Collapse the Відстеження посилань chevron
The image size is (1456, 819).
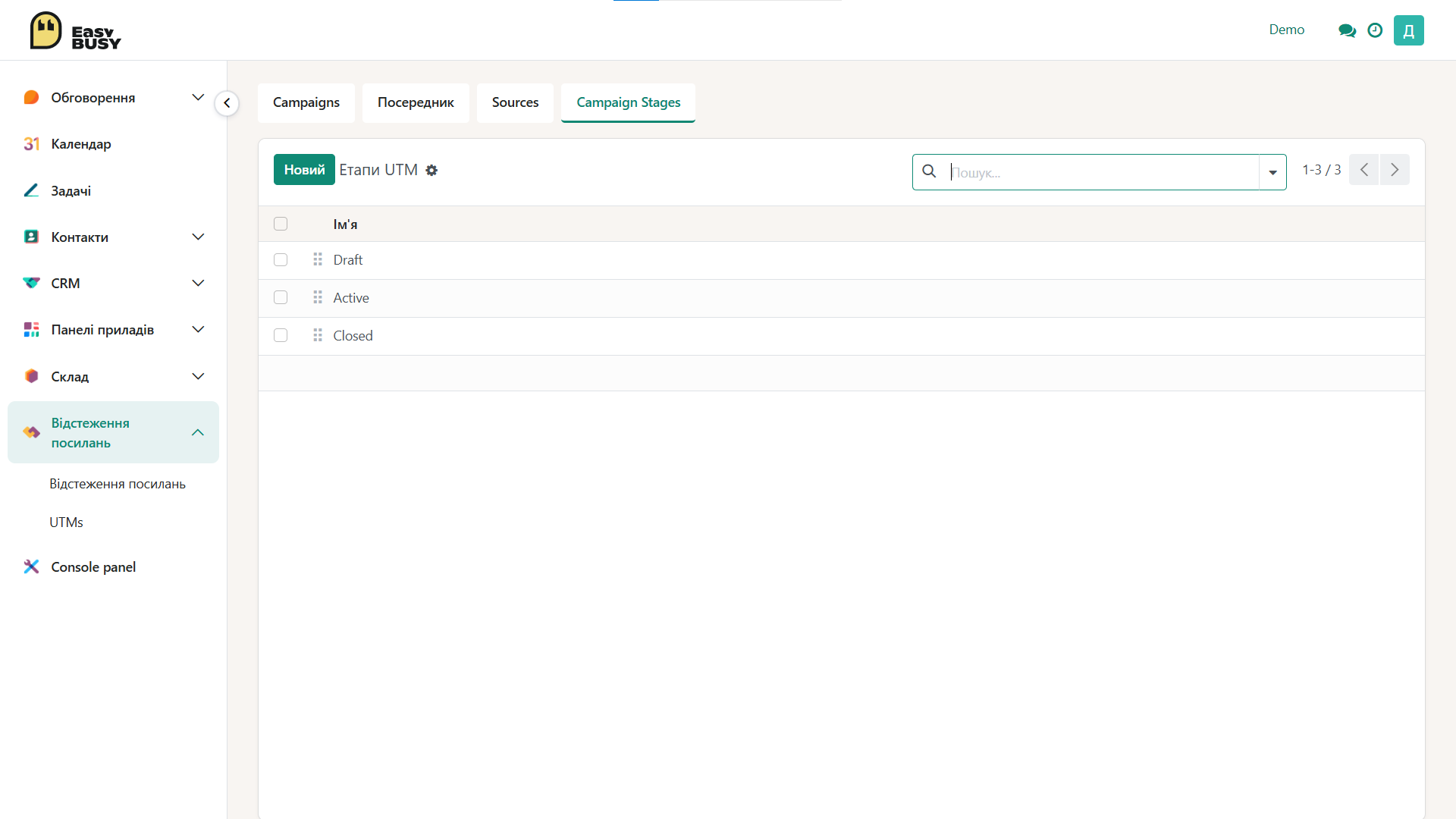tap(198, 432)
